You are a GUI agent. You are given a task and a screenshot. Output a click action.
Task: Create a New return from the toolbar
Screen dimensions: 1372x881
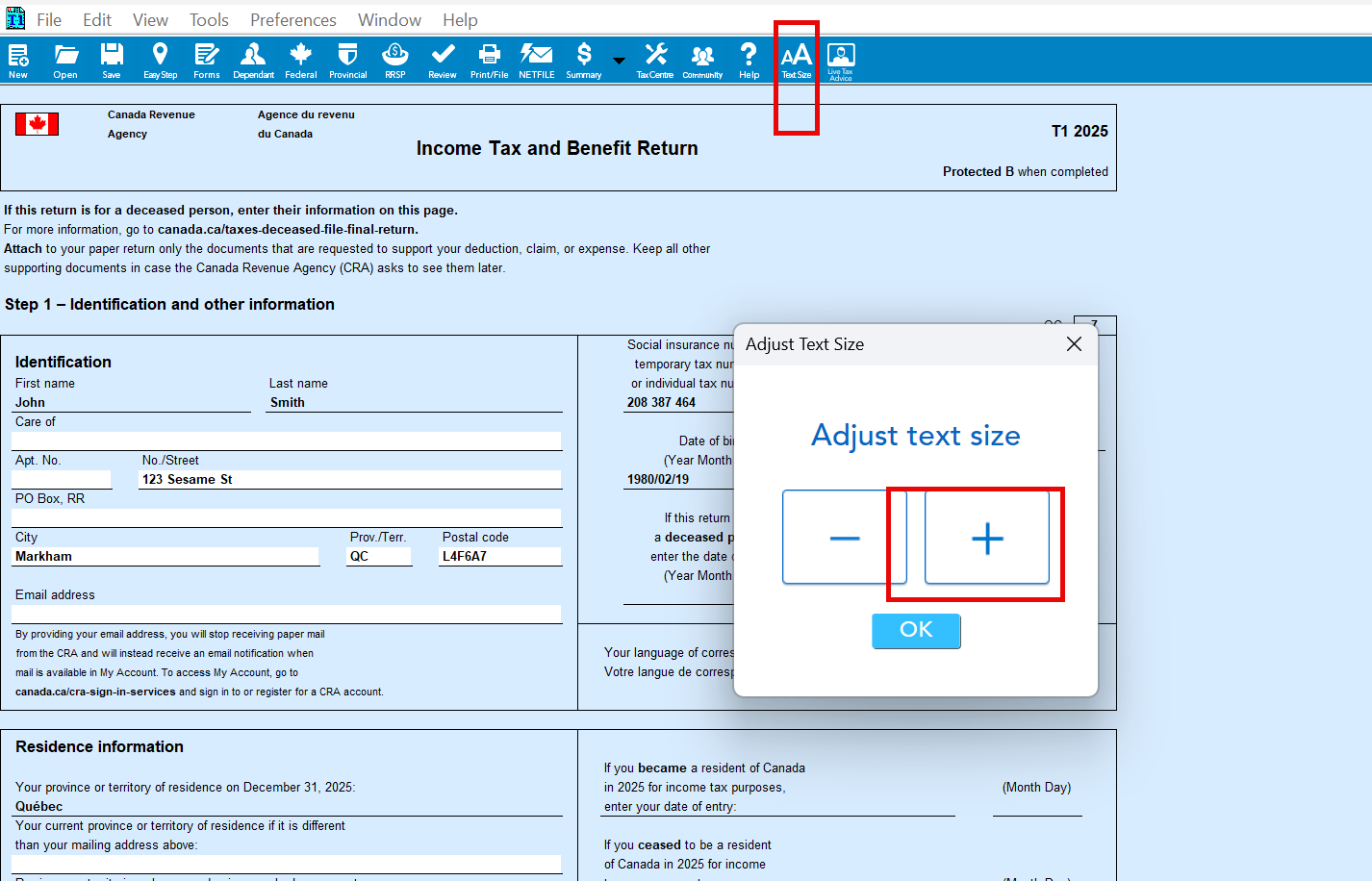[18, 61]
